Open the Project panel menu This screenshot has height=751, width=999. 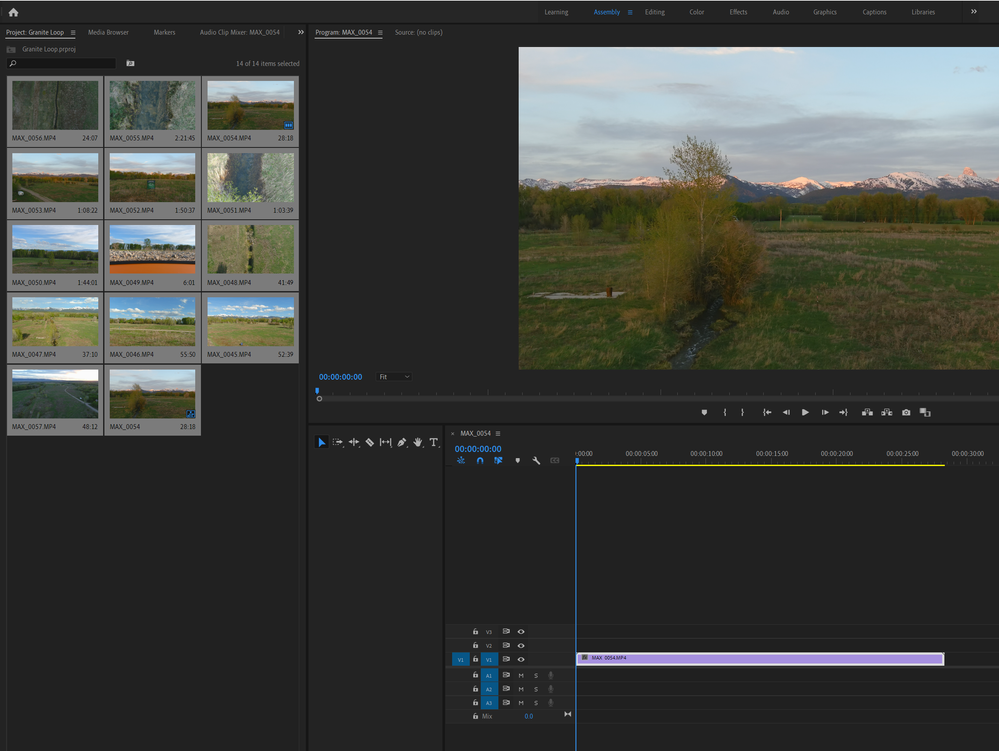(x=73, y=32)
